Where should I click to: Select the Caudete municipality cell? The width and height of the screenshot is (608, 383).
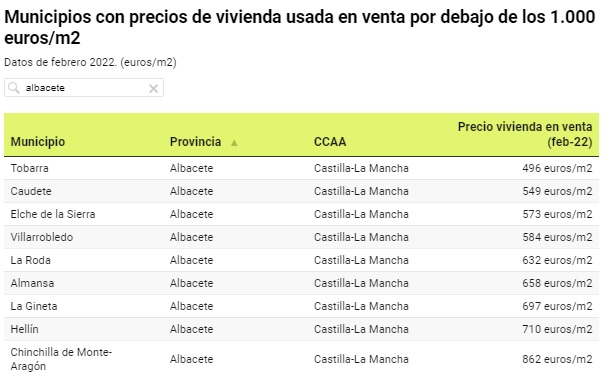31,191
